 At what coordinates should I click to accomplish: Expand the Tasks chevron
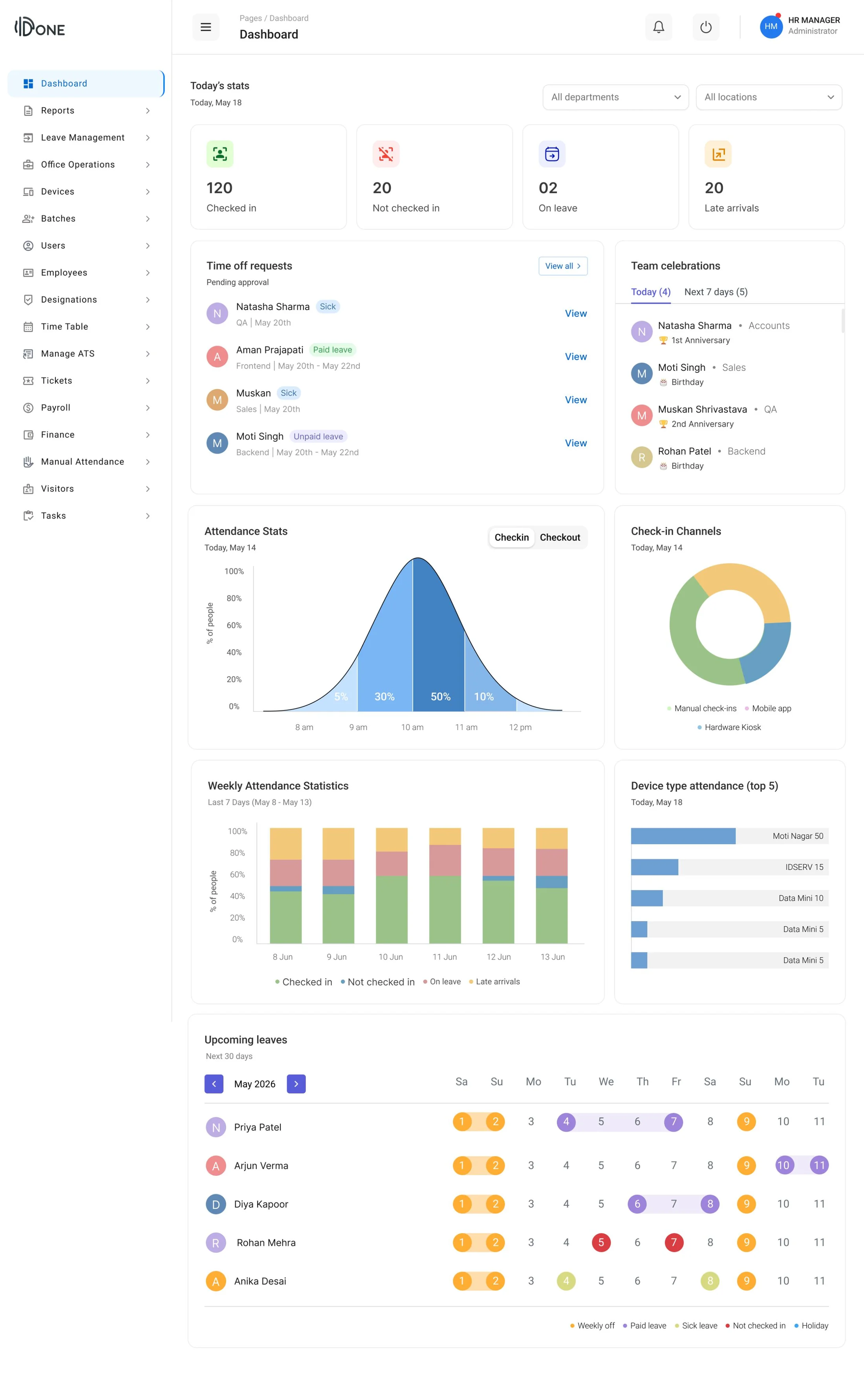click(x=147, y=516)
